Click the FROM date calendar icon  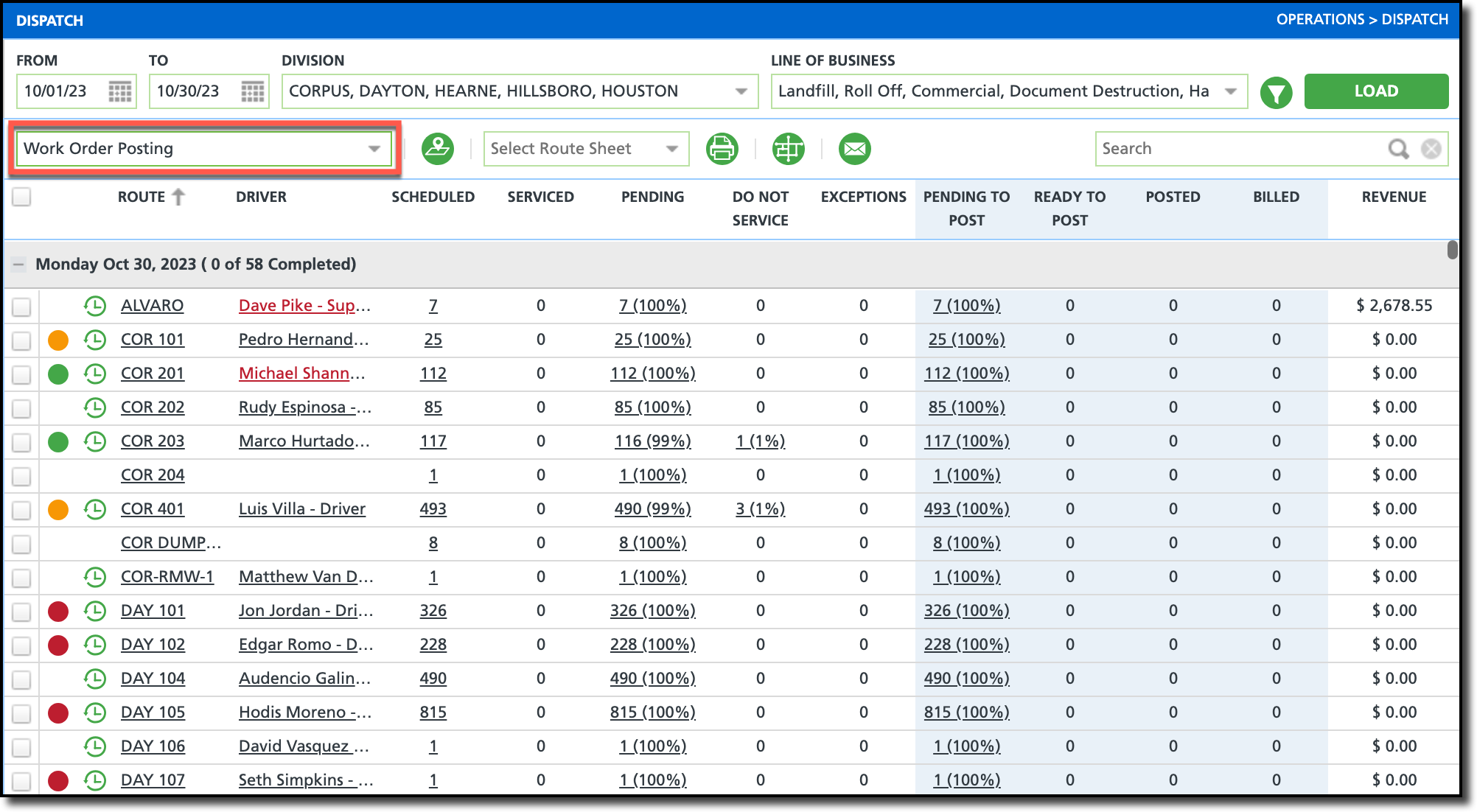pyautogui.click(x=119, y=91)
